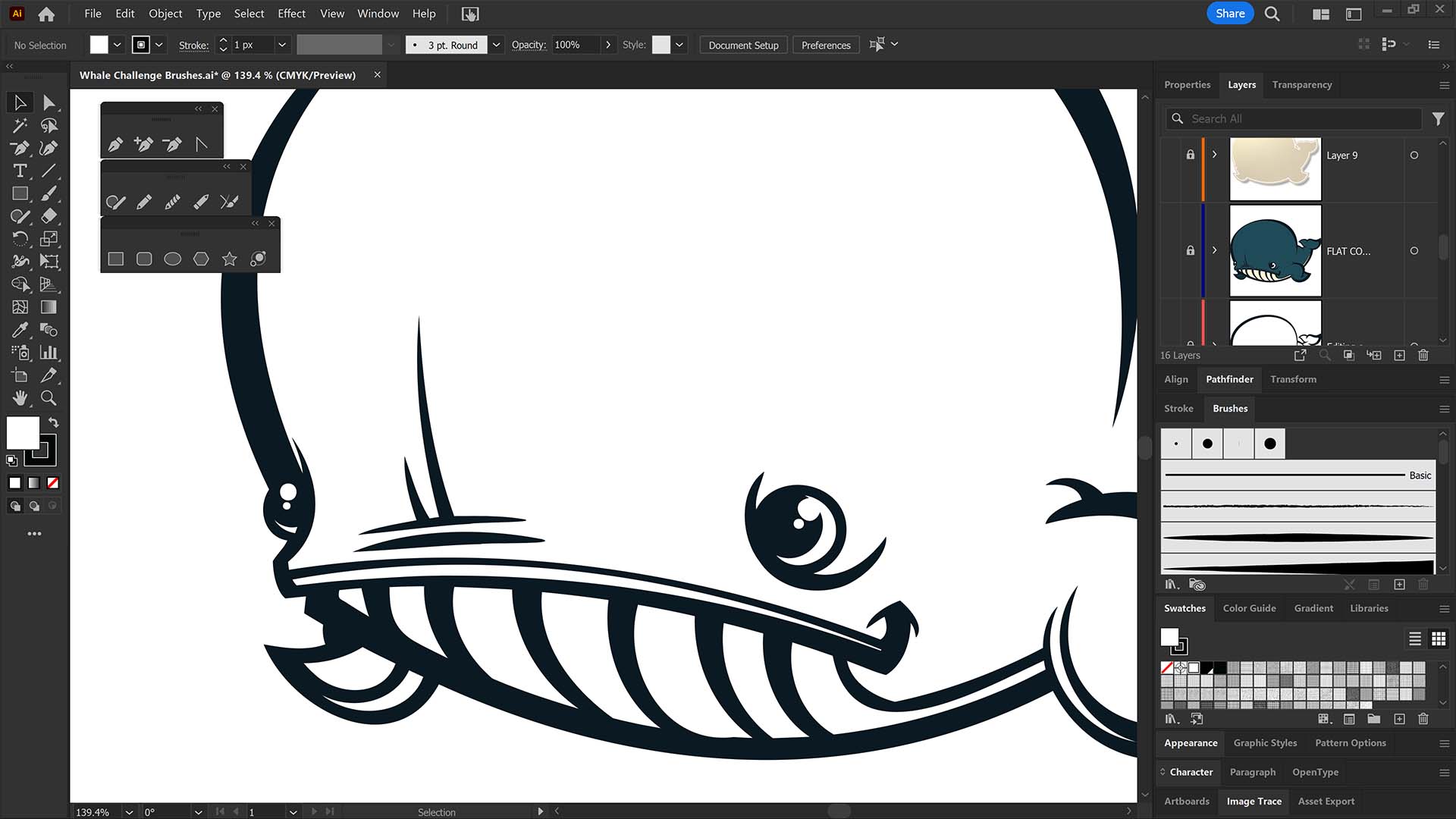Open fill color dropdown in control bar
This screenshot has height=819, width=1456.
click(x=117, y=45)
